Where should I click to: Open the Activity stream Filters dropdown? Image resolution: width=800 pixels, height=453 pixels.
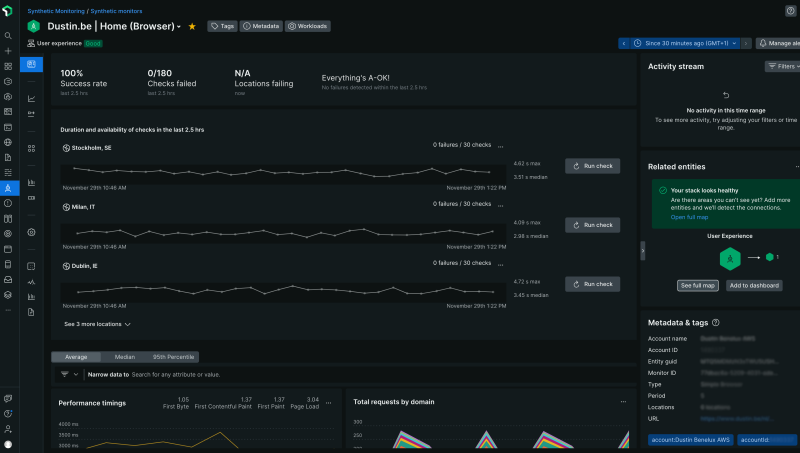click(x=783, y=66)
